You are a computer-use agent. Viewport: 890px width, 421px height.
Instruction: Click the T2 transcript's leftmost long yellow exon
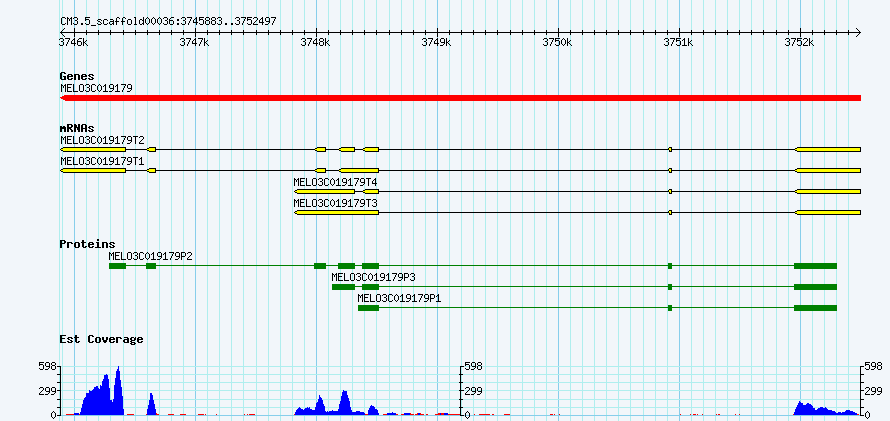93,149
